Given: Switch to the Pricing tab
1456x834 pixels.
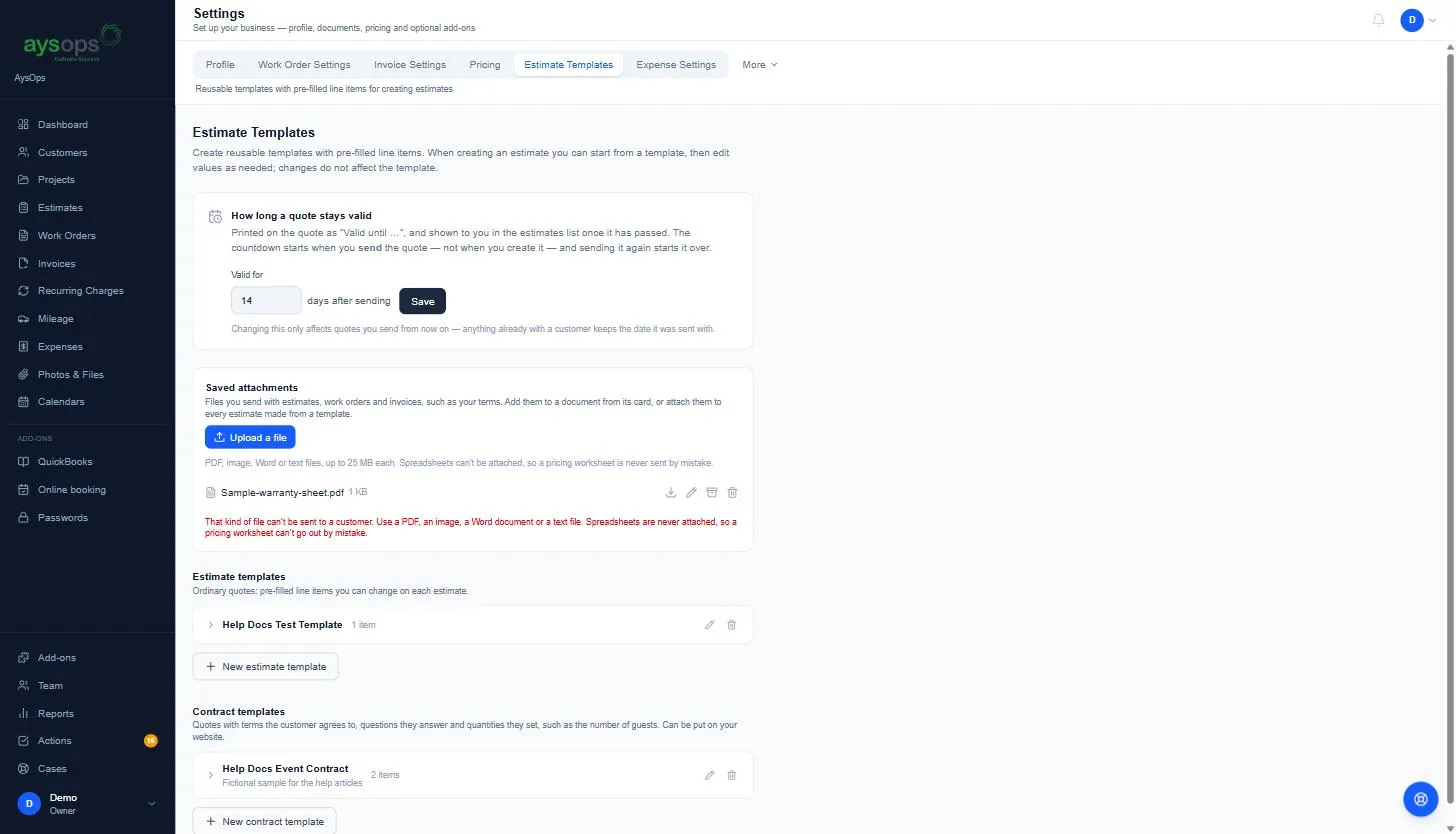Looking at the screenshot, I should point(485,65).
